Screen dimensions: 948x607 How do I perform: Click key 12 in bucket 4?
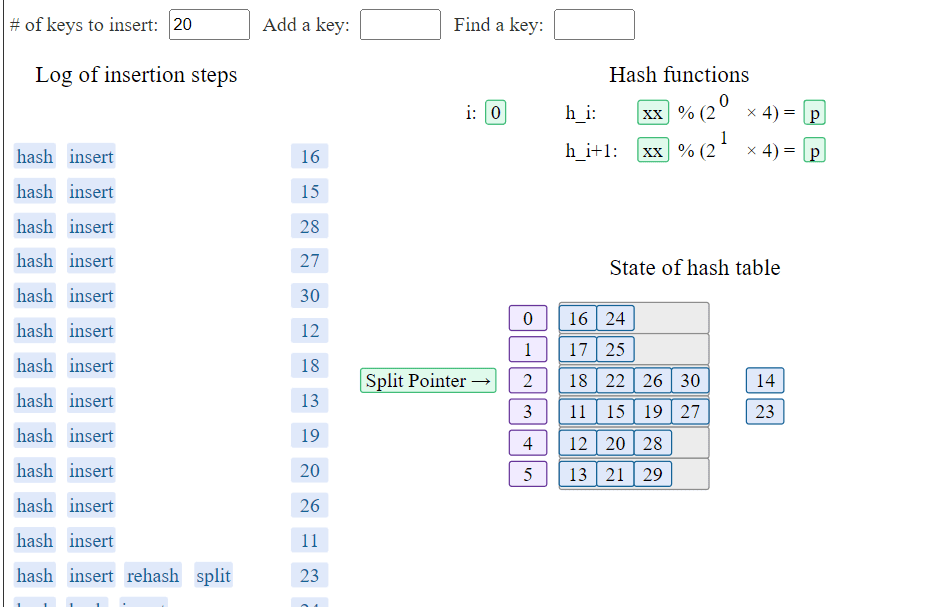(578, 443)
